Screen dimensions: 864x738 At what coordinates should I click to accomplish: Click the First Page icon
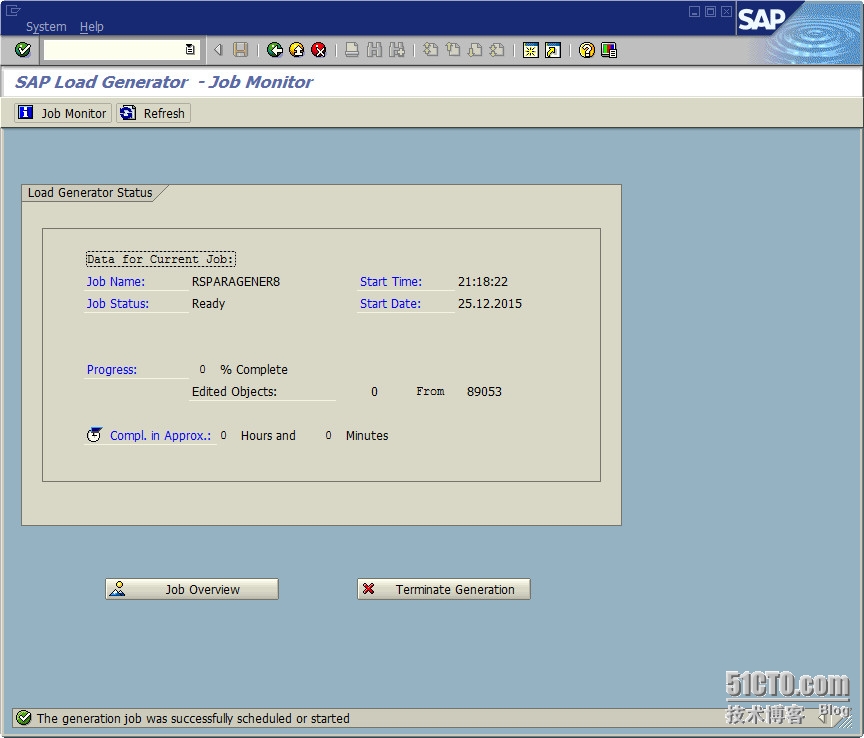(x=430, y=50)
